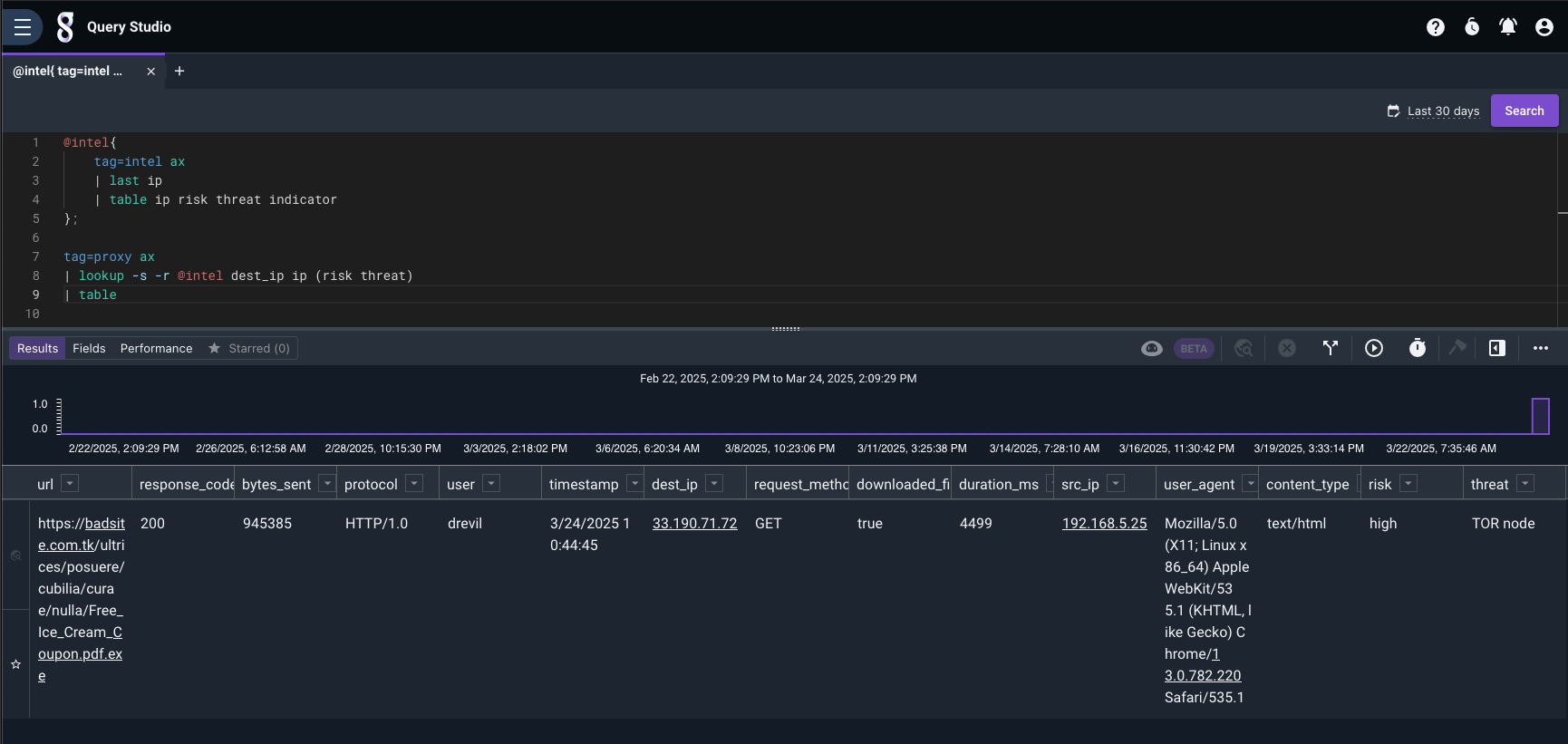Open dest_ip column dropdown

pos(714,483)
